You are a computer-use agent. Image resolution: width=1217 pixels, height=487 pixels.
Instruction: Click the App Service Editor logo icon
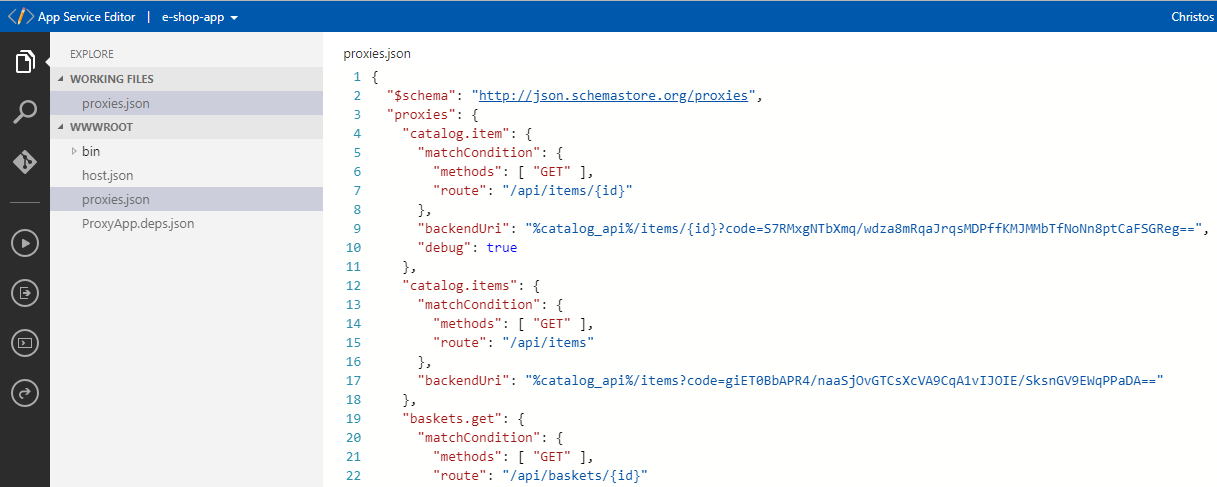click(20, 17)
